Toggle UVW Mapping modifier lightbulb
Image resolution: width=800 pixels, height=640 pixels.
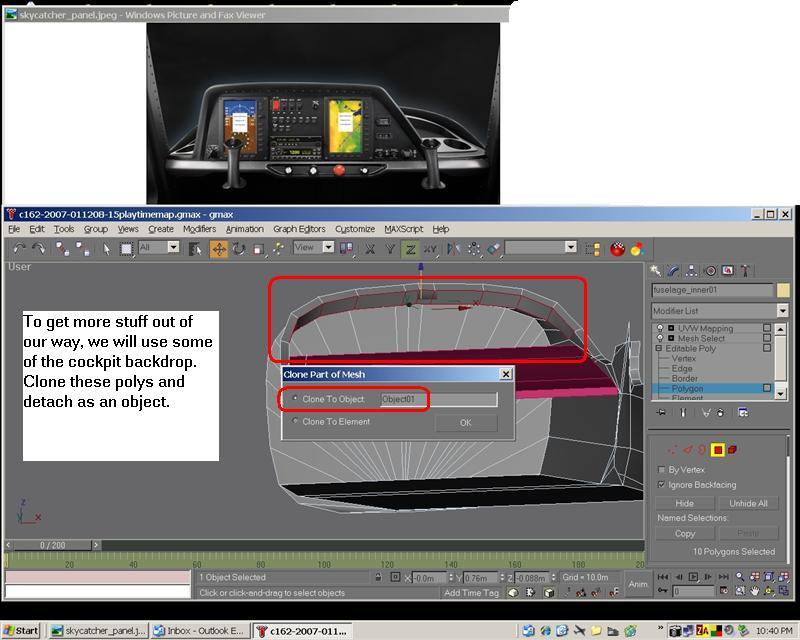[660, 328]
